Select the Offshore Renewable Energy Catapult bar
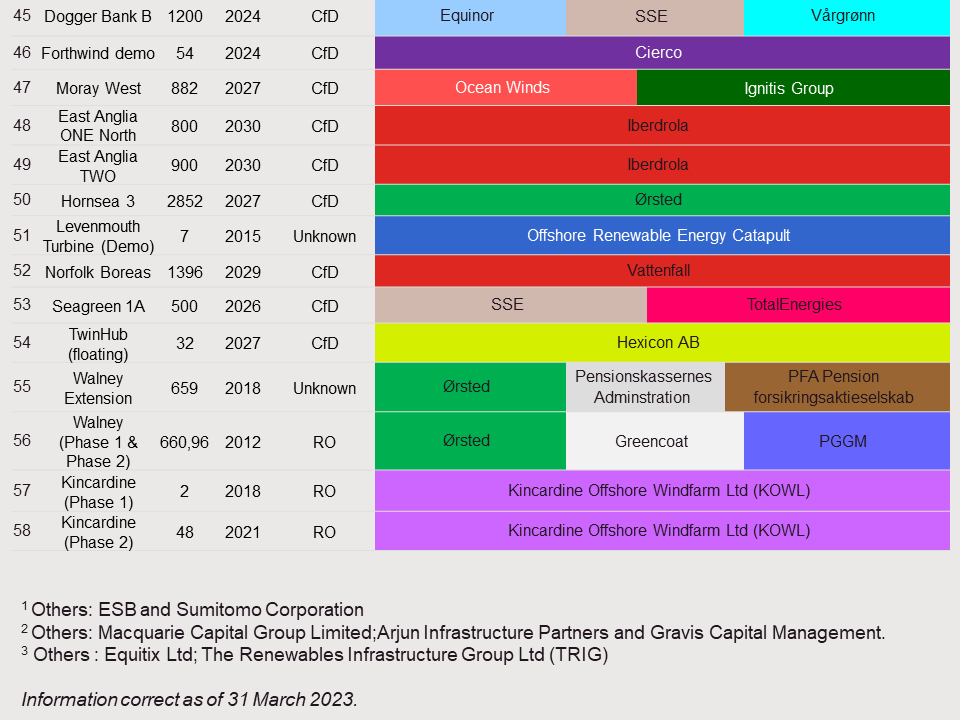This screenshot has height=720, width=960. 661,236
